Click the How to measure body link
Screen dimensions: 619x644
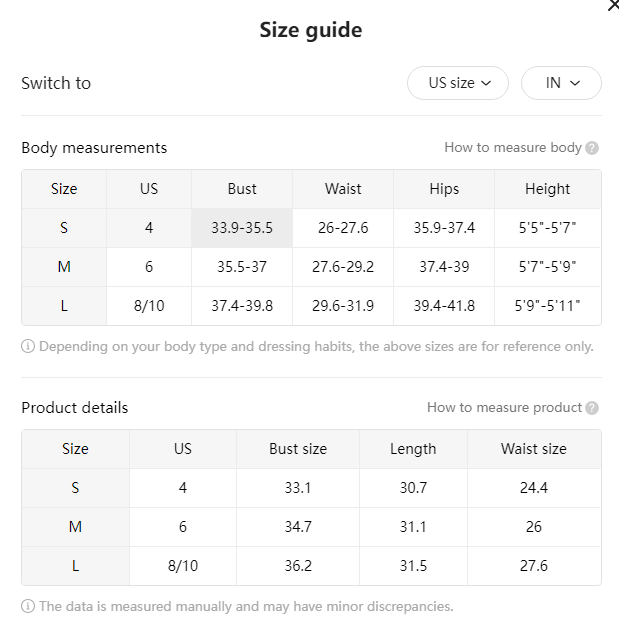coord(513,147)
